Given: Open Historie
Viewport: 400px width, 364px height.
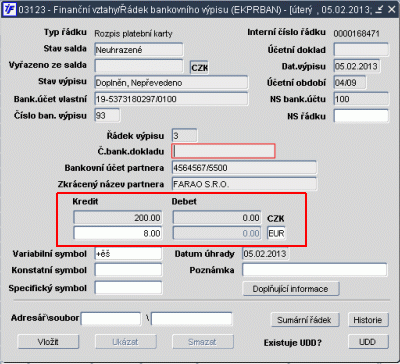Looking at the screenshot, I should point(368,320).
